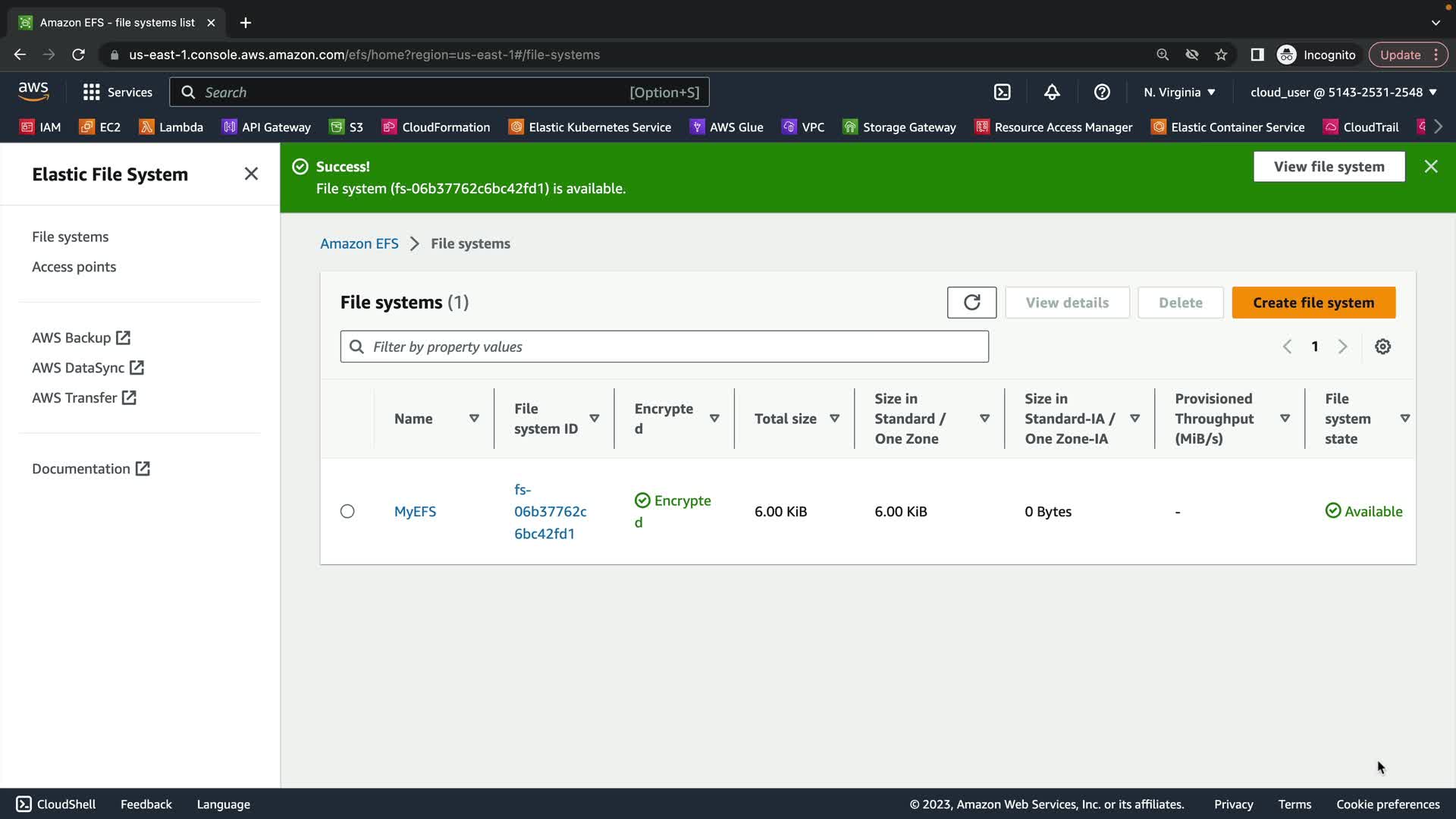Screen dimensions: 1456x819
Task: Select the MyEFS radio button
Action: pyautogui.click(x=347, y=511)
